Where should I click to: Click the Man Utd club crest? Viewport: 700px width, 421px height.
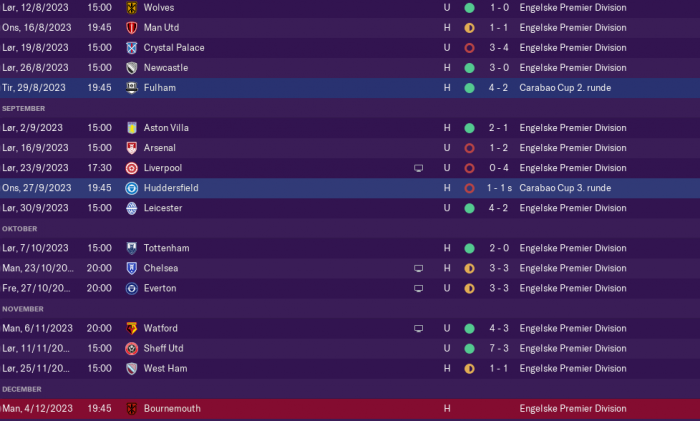point(131,28)
